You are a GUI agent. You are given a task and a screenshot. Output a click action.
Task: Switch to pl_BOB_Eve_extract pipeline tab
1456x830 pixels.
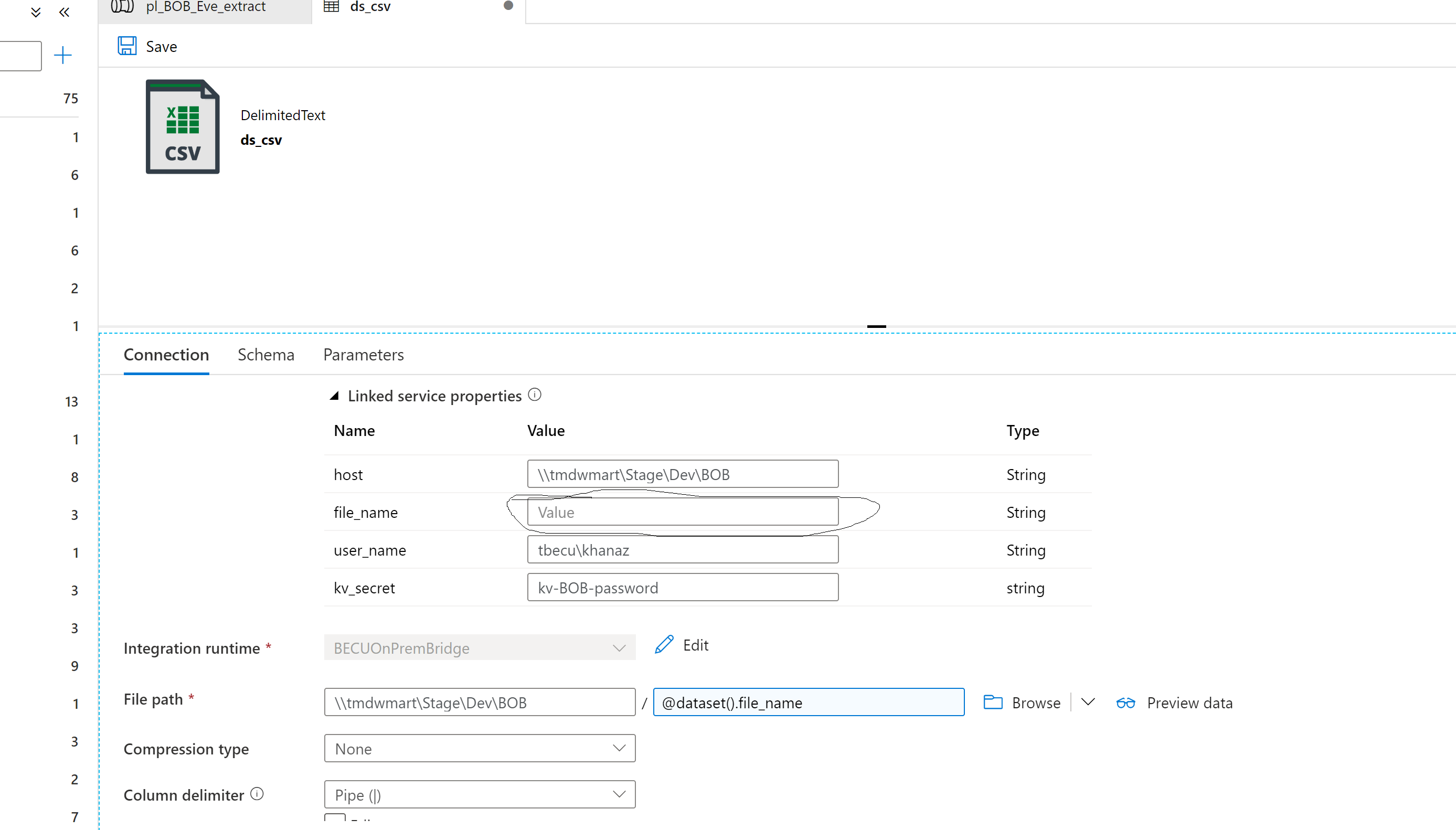(205, 7)
